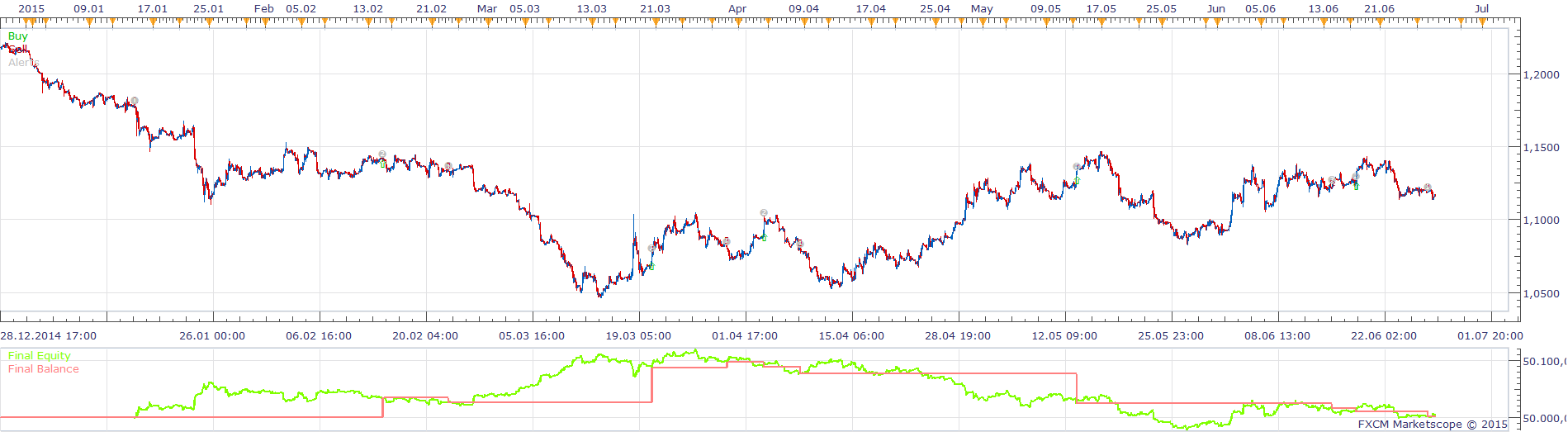Click the 22.06 02:00 time label
Screen dimensions: 1568x432
click(1384, 336)
